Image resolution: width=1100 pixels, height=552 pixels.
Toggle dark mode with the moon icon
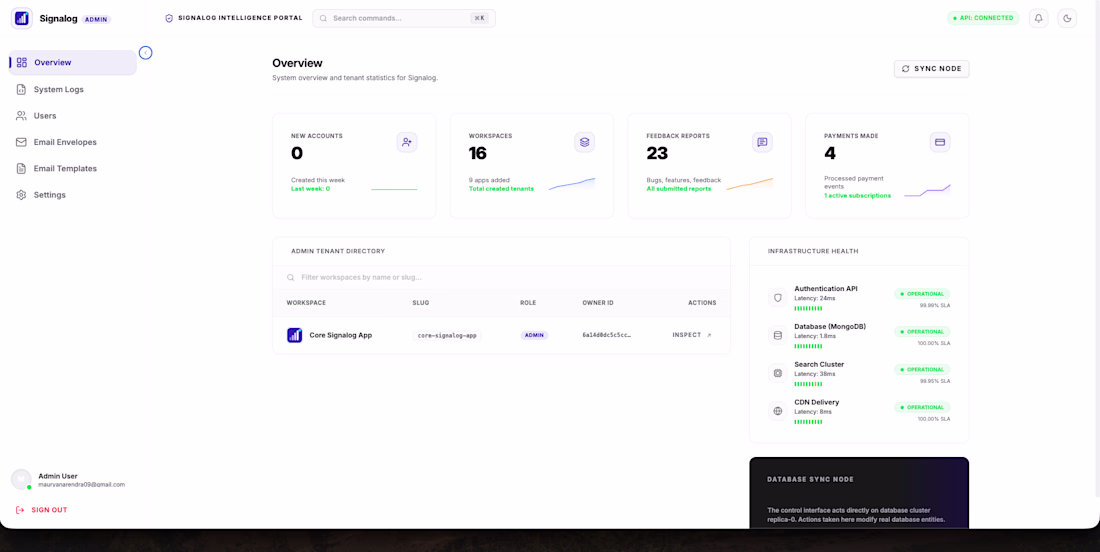(1067, 18)
